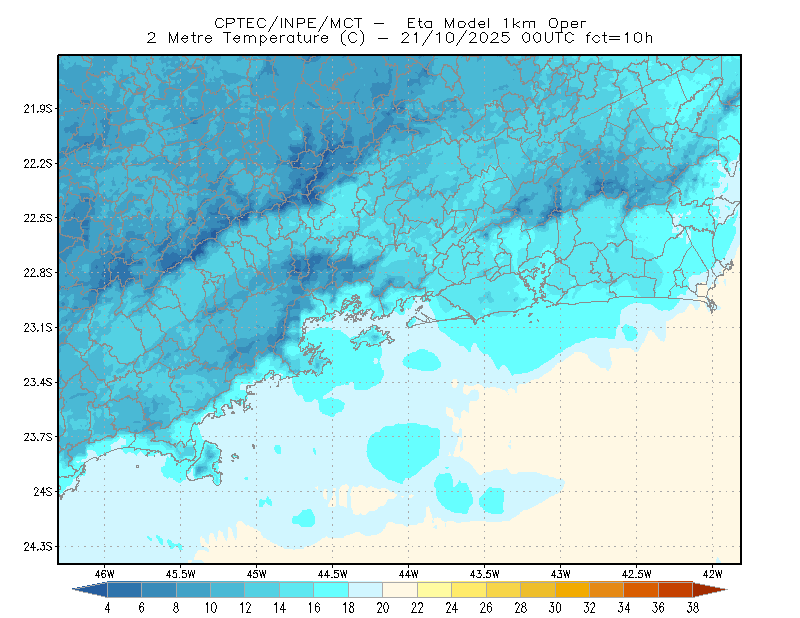Viewport: 800px width, 618px height.
Task: Click legend value 14 under the color bar
Action: [x=280, y=608]
